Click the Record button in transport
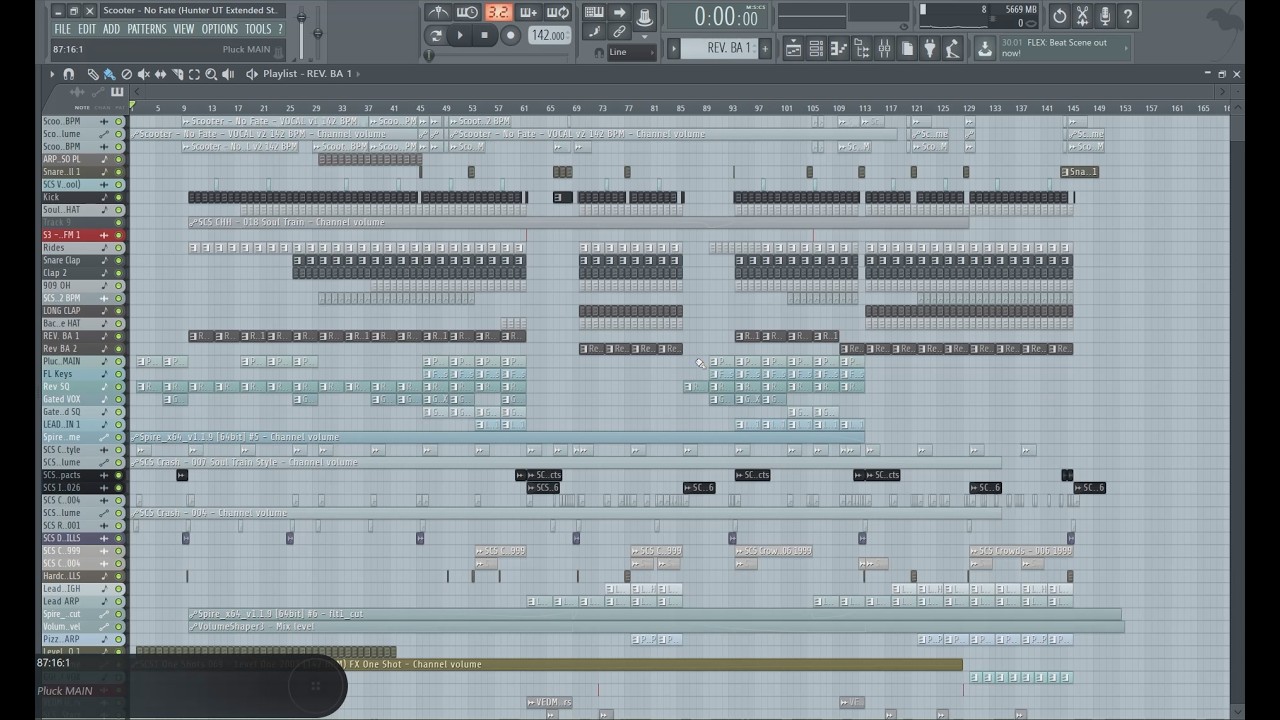Image resolution: width=1280 pixels, height=720 pixels. click(510, 35)
